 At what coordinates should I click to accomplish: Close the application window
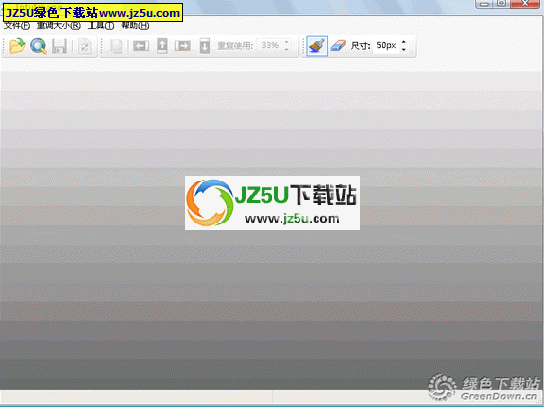pos(525,3)
